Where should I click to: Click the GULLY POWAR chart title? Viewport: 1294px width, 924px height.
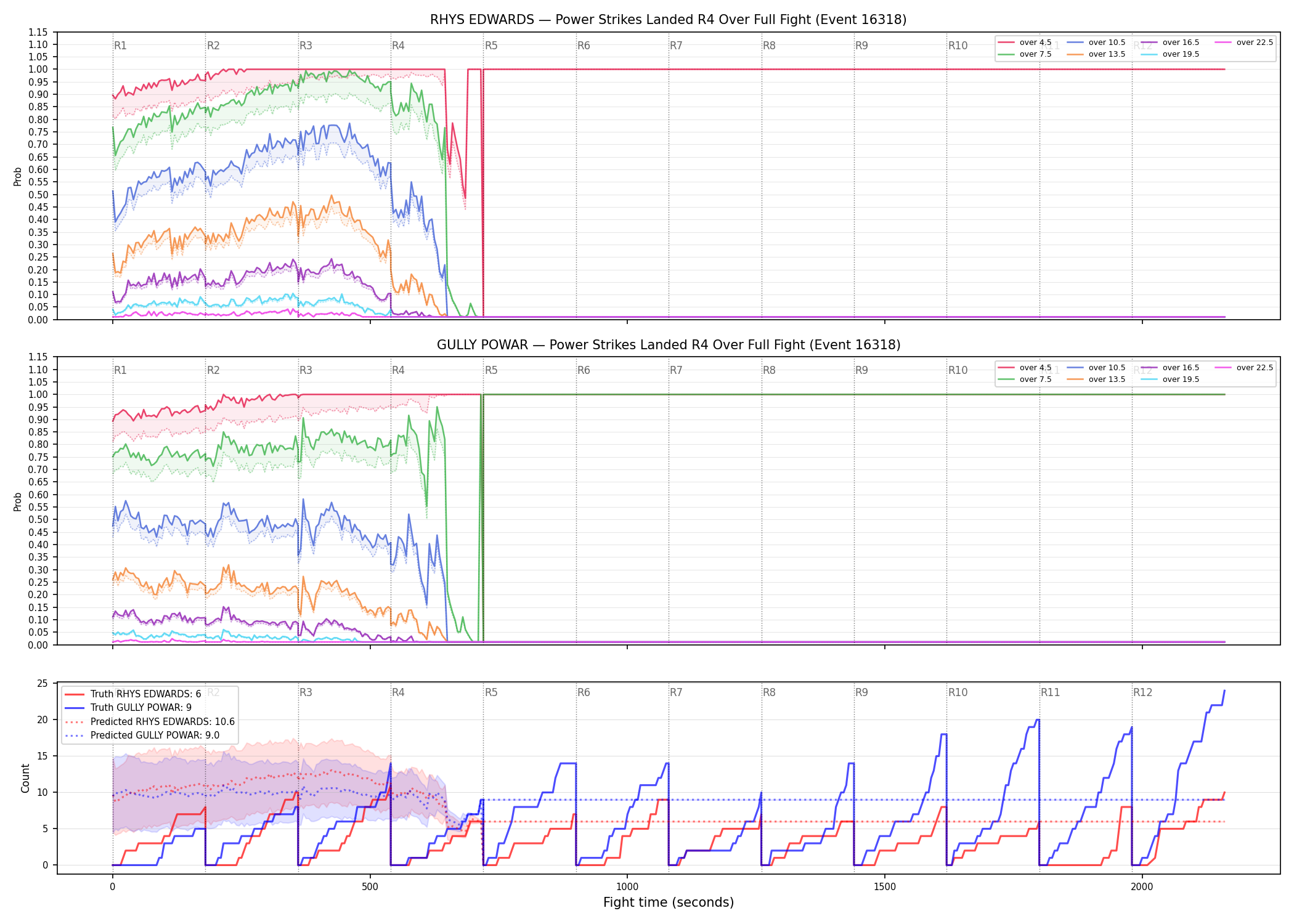pyautogui.click(x=669, y=345)
